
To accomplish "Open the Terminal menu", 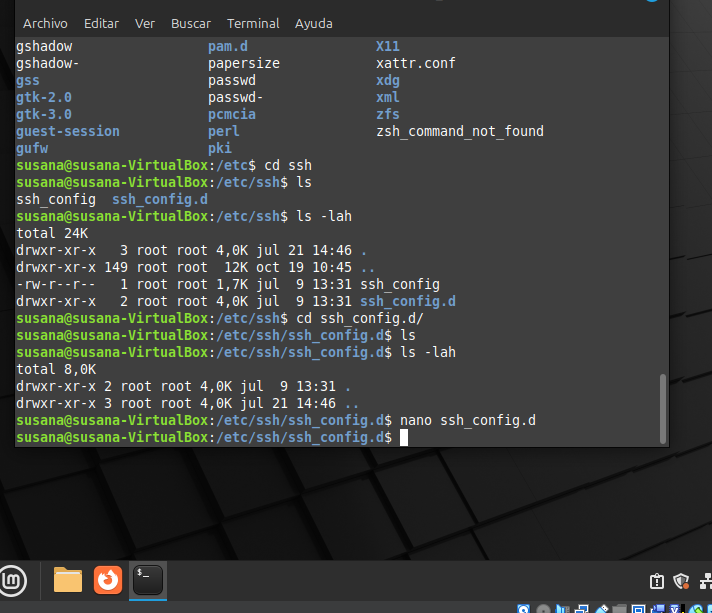I will pos(253,24).
